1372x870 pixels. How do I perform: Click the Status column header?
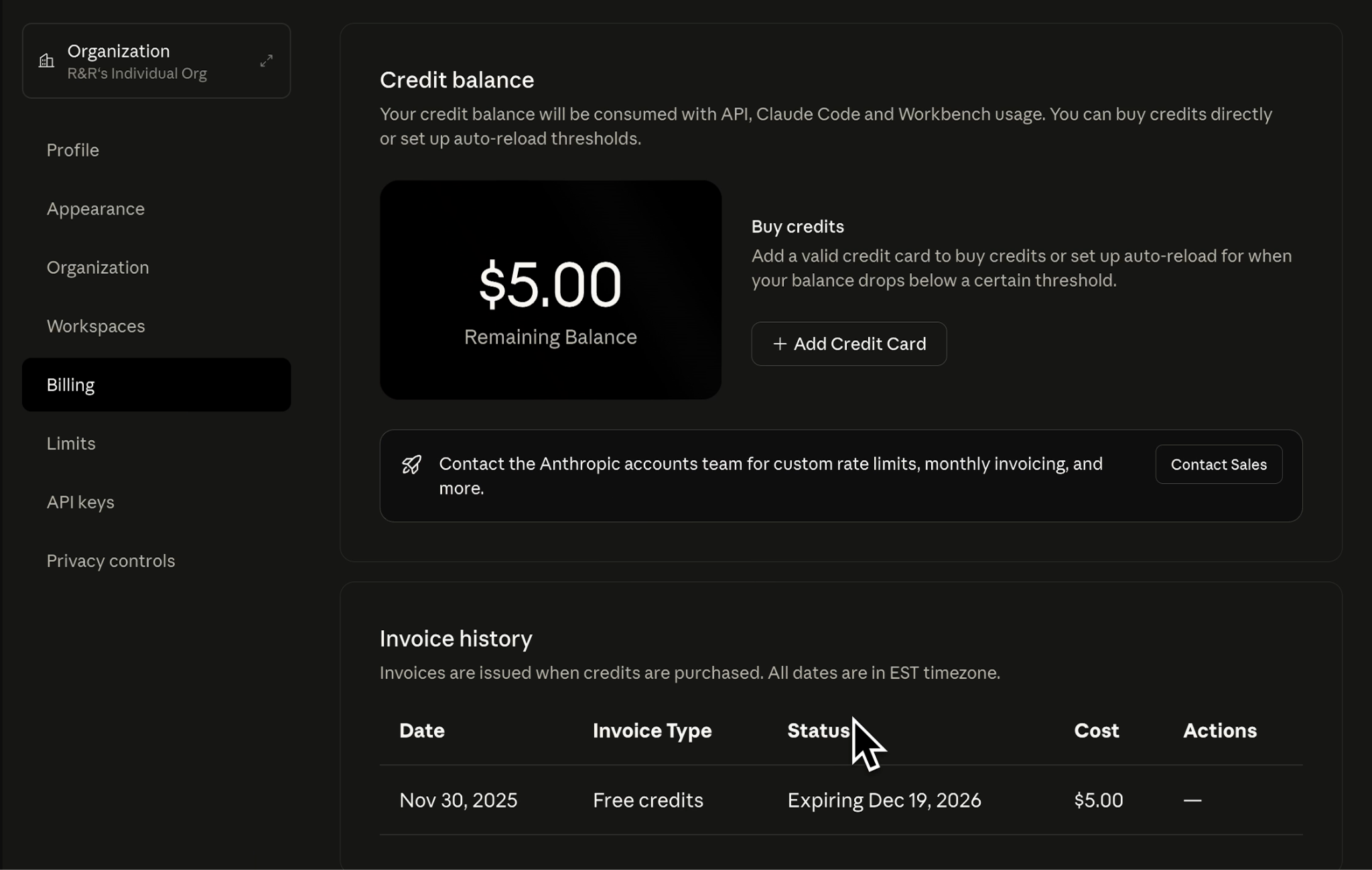click(x=817, y=731)
